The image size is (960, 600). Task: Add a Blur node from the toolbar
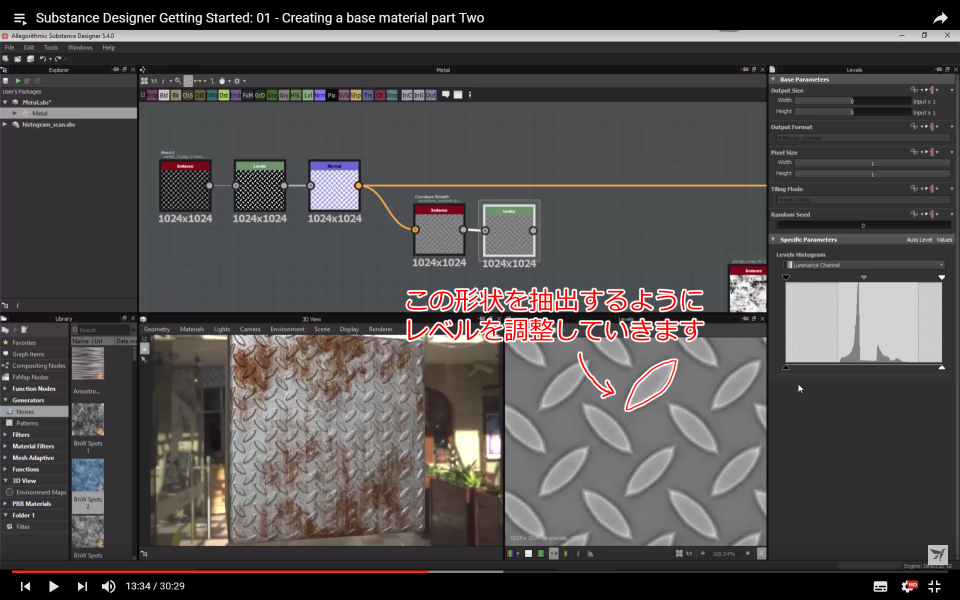[x=176, y=96]
